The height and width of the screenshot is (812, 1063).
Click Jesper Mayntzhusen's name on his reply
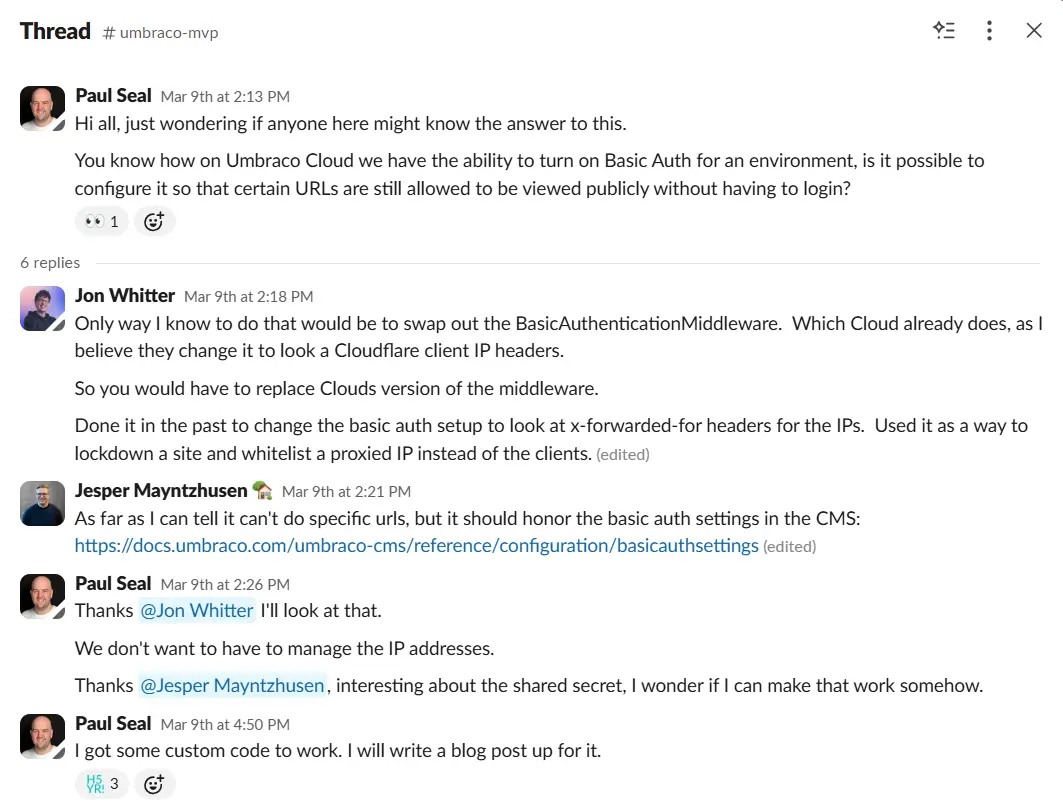tap(161, 491)
